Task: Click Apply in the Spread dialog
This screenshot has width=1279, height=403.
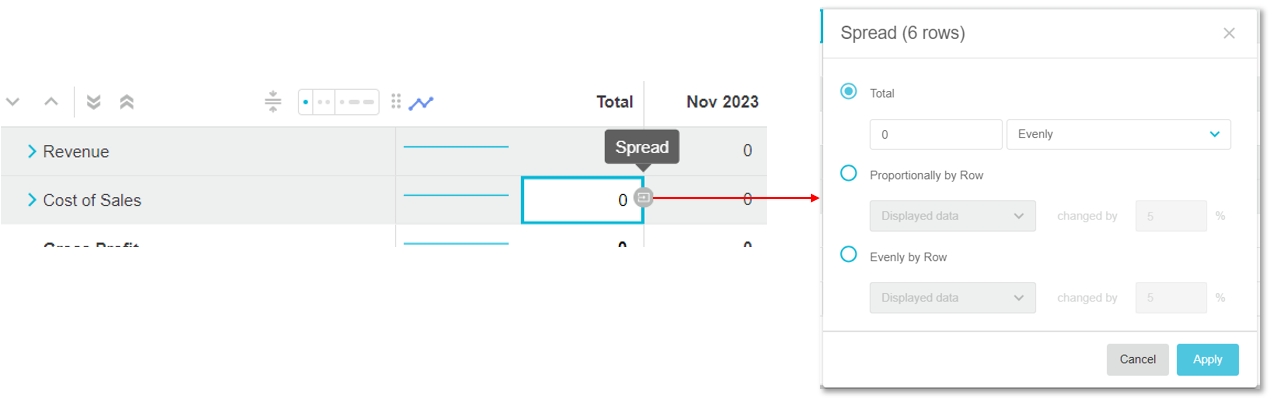Action: click(1207, 359)
